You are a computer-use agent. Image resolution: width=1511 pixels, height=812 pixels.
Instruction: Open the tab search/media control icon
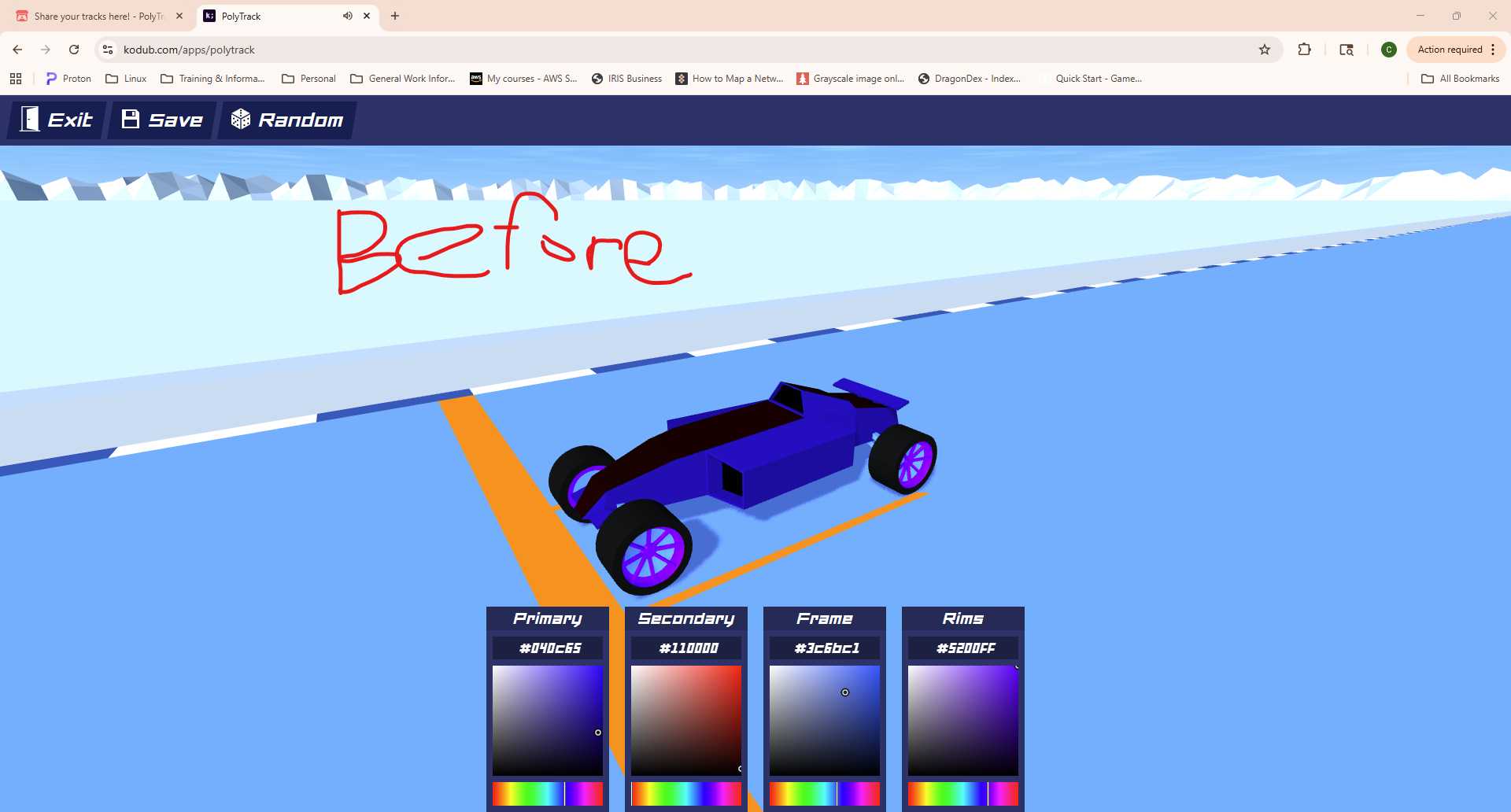pyautogui.click(x=1347, y=50)
